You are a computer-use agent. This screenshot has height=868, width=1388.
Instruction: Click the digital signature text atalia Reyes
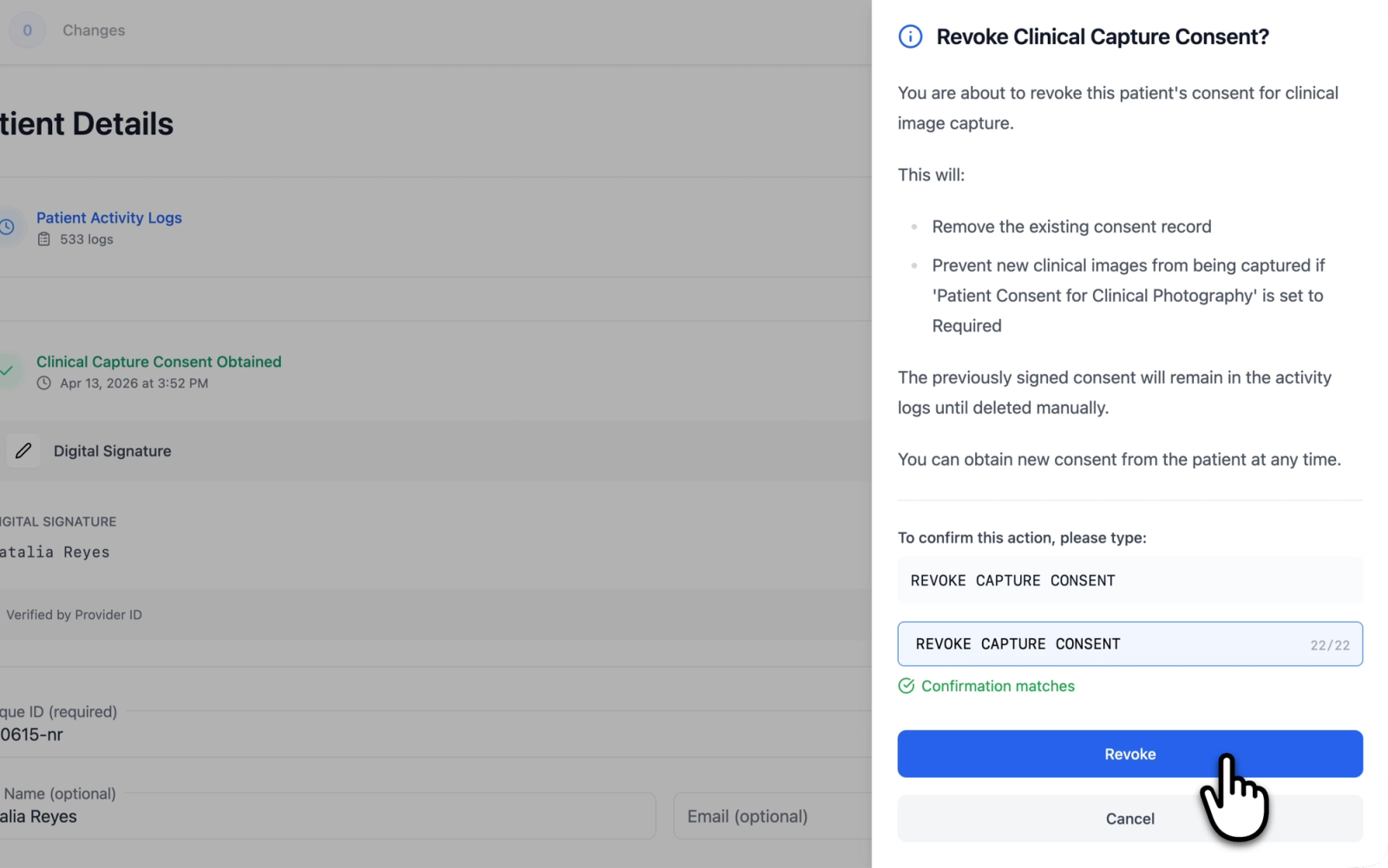(x=55, y=551)
